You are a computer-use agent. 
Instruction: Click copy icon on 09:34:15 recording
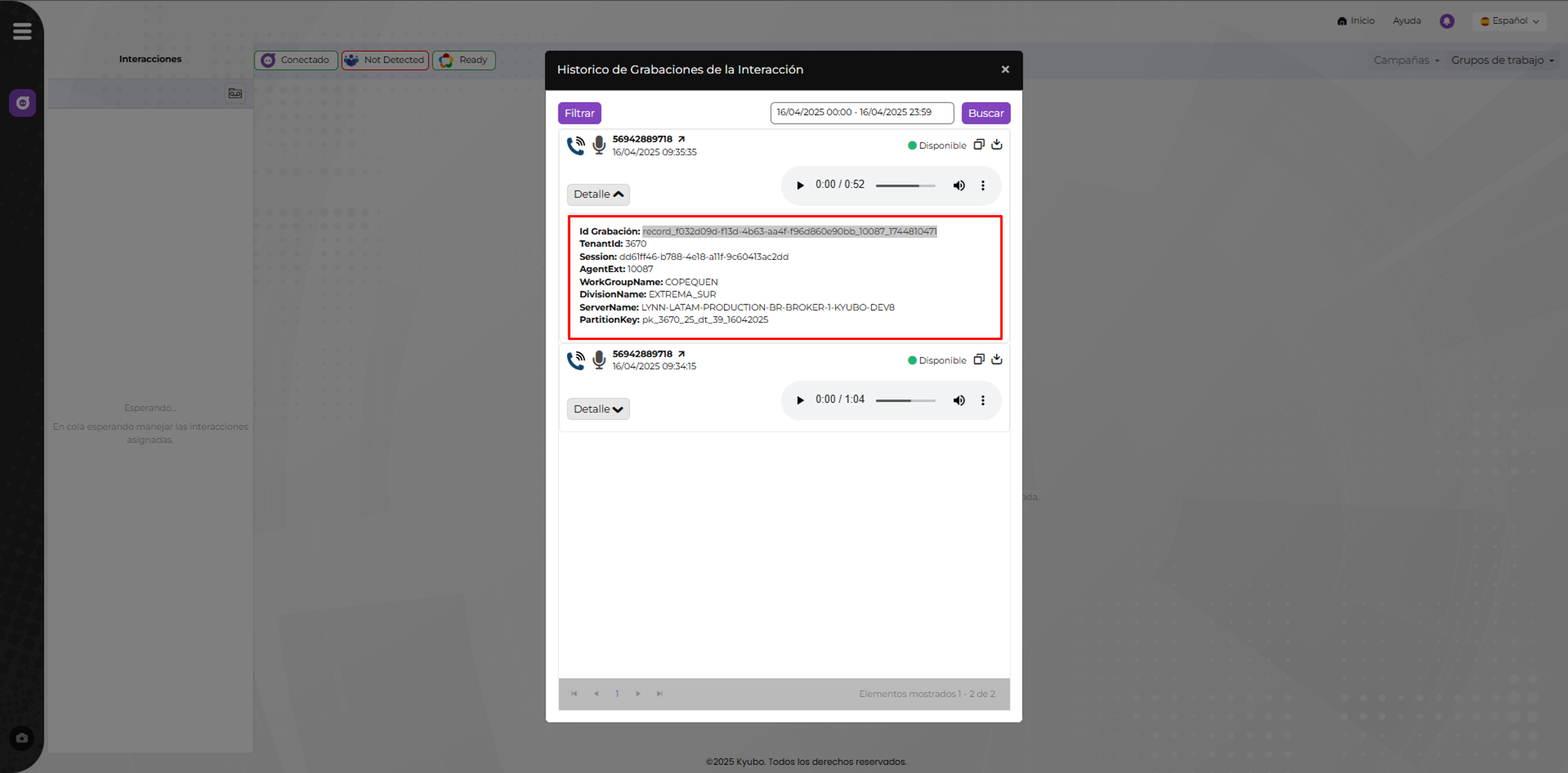click(x=979, y=359)
